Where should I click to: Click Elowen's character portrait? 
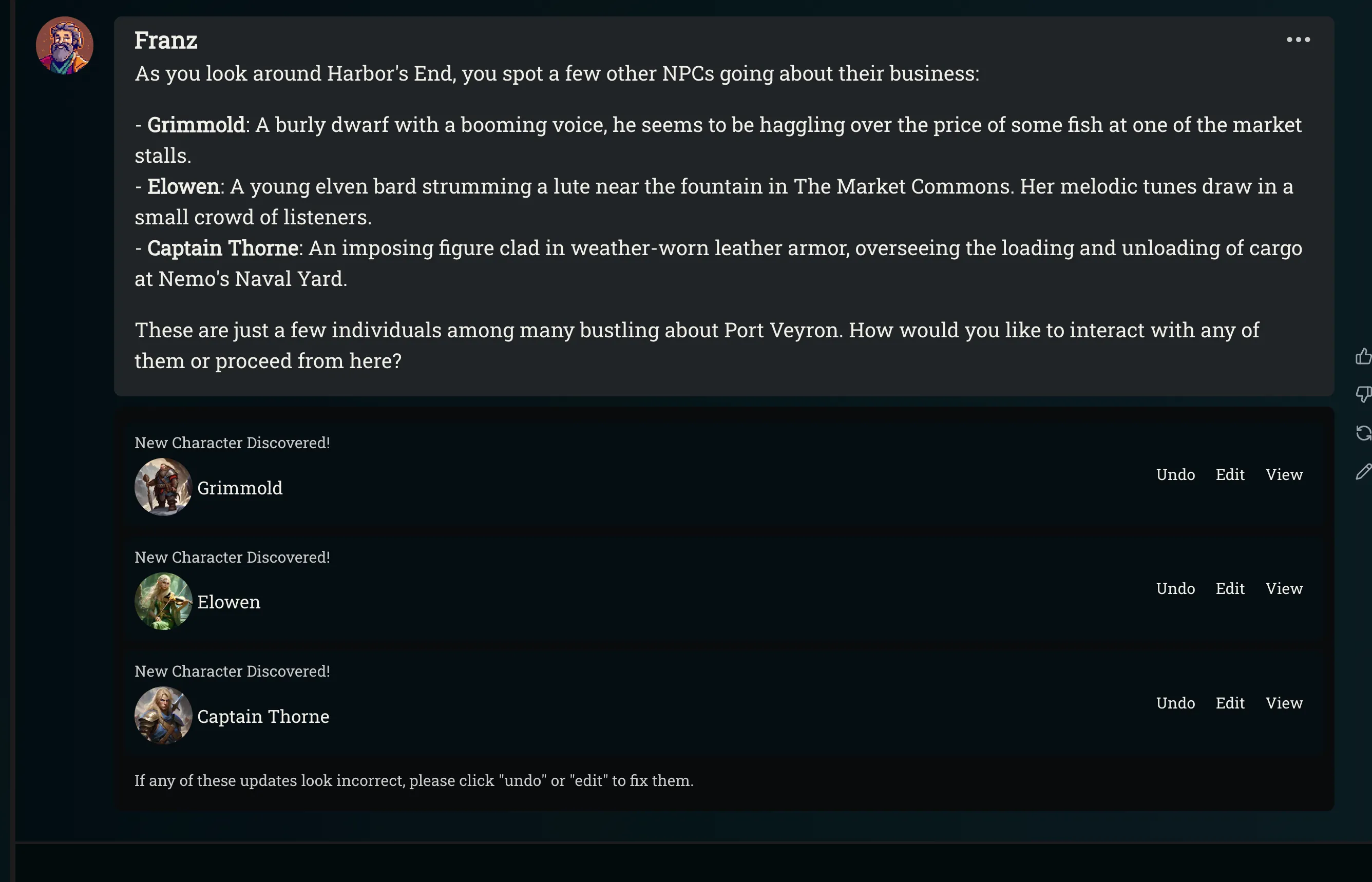(163, 601)
